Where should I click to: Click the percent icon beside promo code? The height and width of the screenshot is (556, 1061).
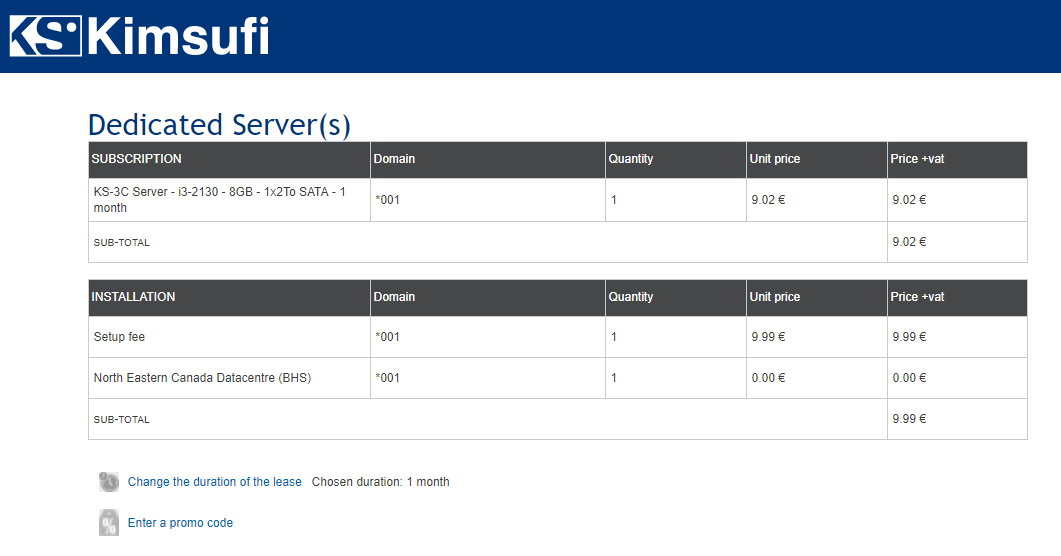click(x=109, y=523)
